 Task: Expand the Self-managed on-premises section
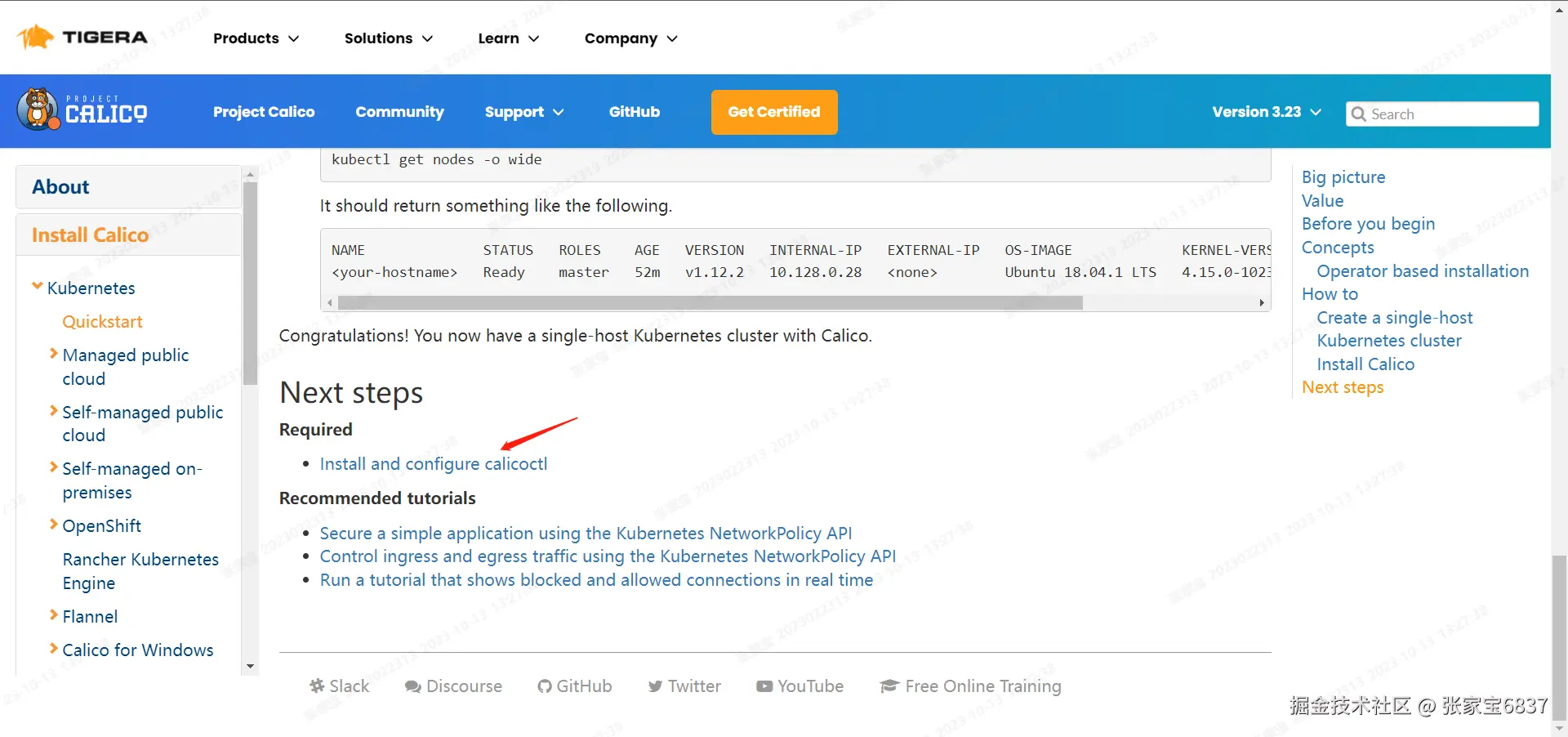54,467
